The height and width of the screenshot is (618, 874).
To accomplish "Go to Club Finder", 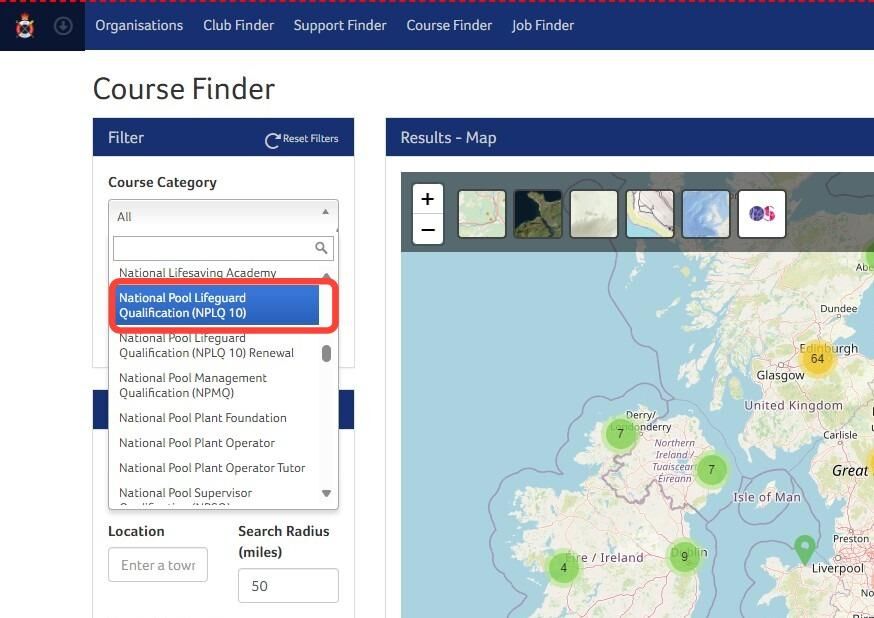I will click(x=239, y=26).
